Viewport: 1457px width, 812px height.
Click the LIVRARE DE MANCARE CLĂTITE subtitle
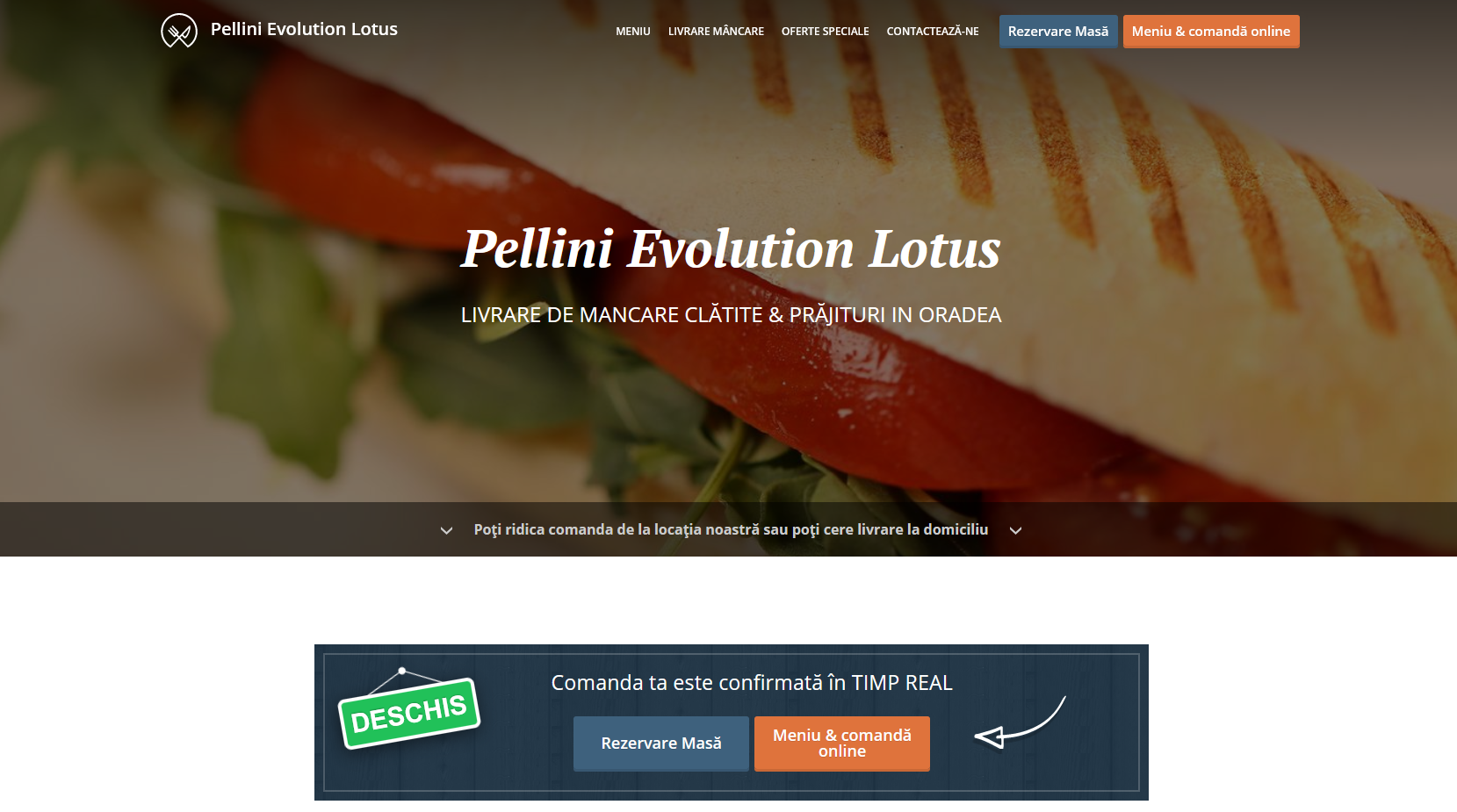pos(731,315)
